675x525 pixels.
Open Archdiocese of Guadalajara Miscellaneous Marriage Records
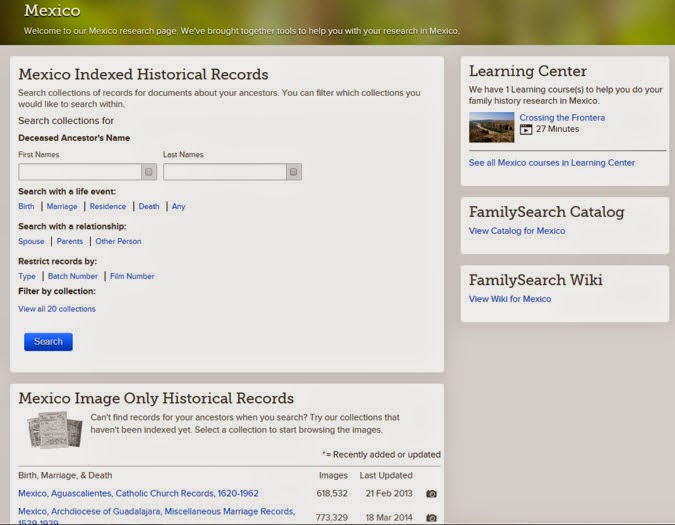tap(157, 516)
